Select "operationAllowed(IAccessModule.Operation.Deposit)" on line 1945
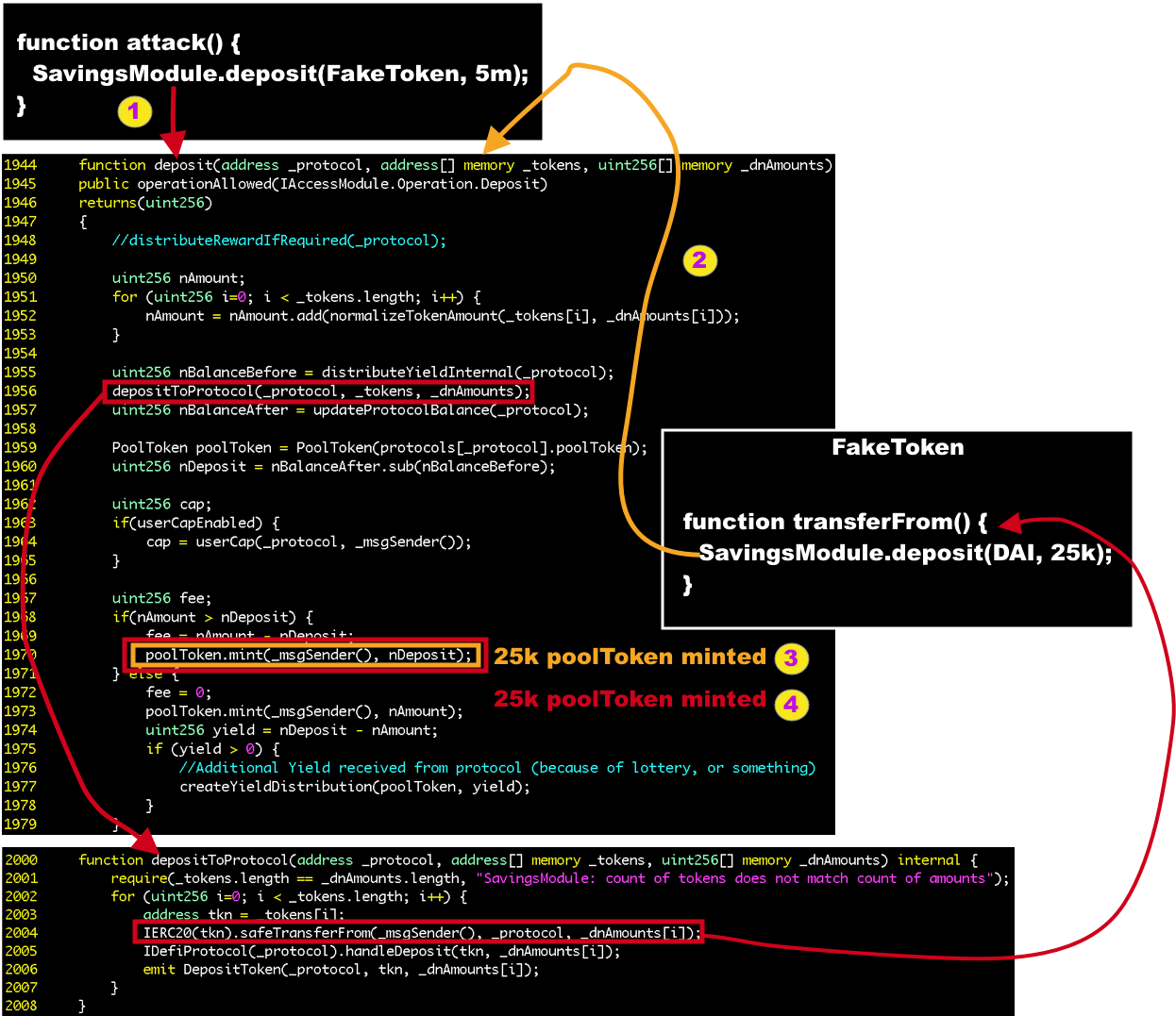 (x=343, y=184)
